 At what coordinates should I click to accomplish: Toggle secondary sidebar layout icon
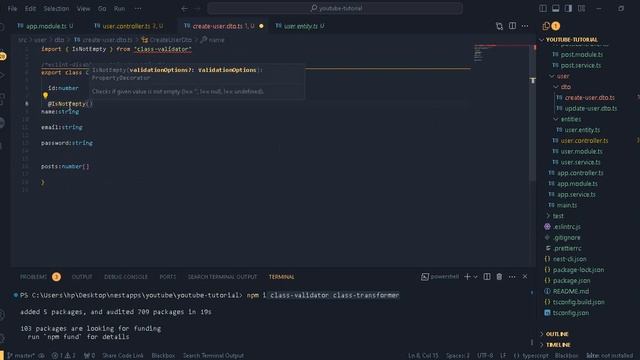pyautogui.click(x=568, y=8)
